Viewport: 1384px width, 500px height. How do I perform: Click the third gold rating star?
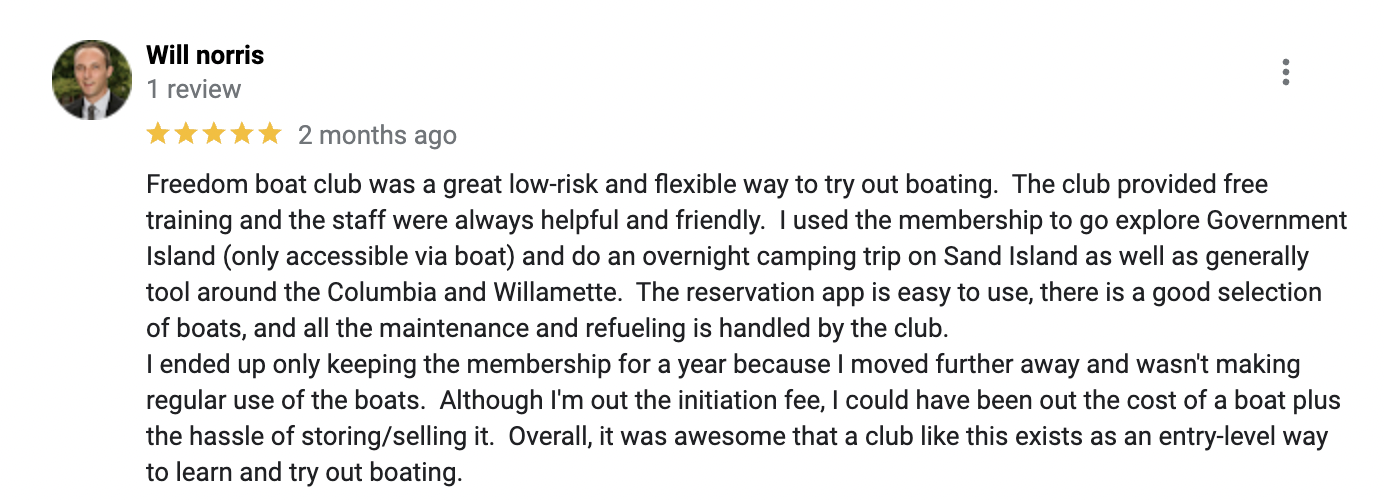(x=214, y=134)
